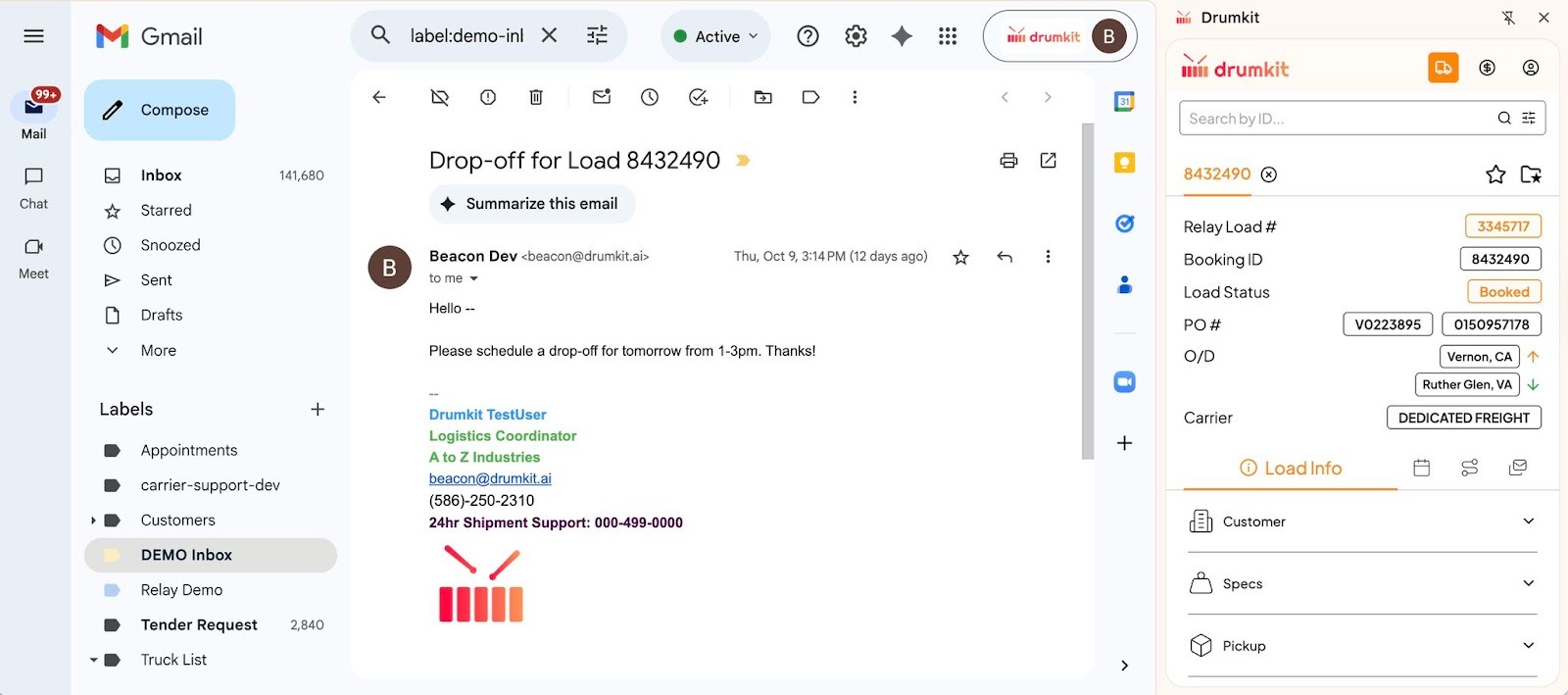Open the dollar quote icon in Drumkit
This screenshot has height=695, width=1568.
tap(1488, 68)
